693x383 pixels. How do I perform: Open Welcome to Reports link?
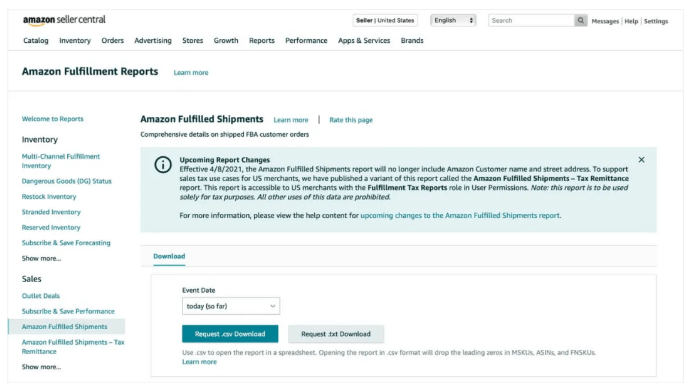53,119
